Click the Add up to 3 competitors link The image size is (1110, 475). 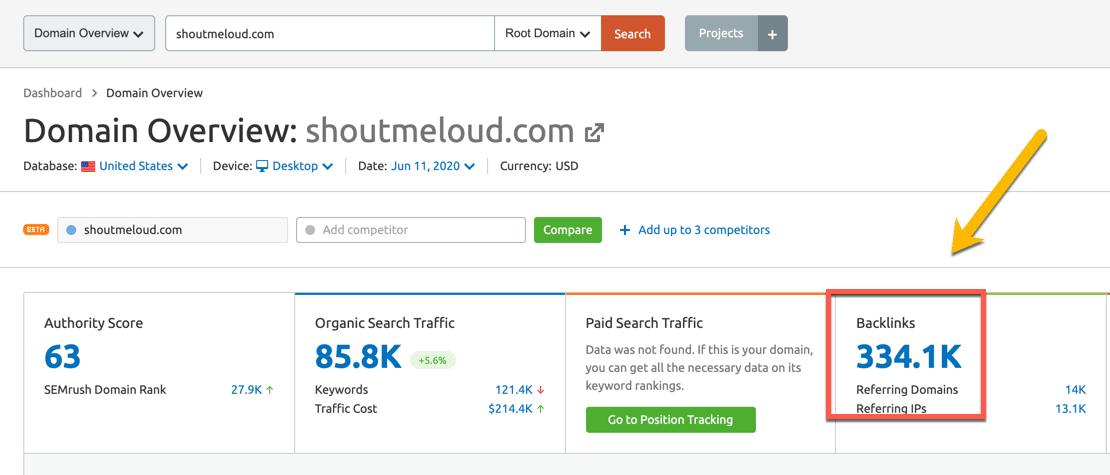(x=704, y=230)
